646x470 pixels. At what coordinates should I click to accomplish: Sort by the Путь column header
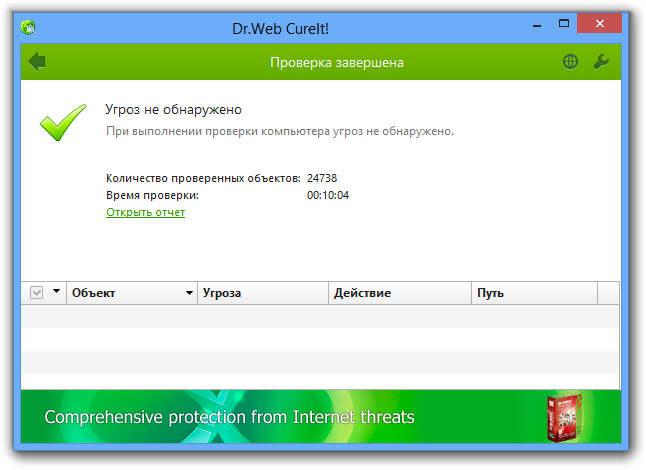534,293
